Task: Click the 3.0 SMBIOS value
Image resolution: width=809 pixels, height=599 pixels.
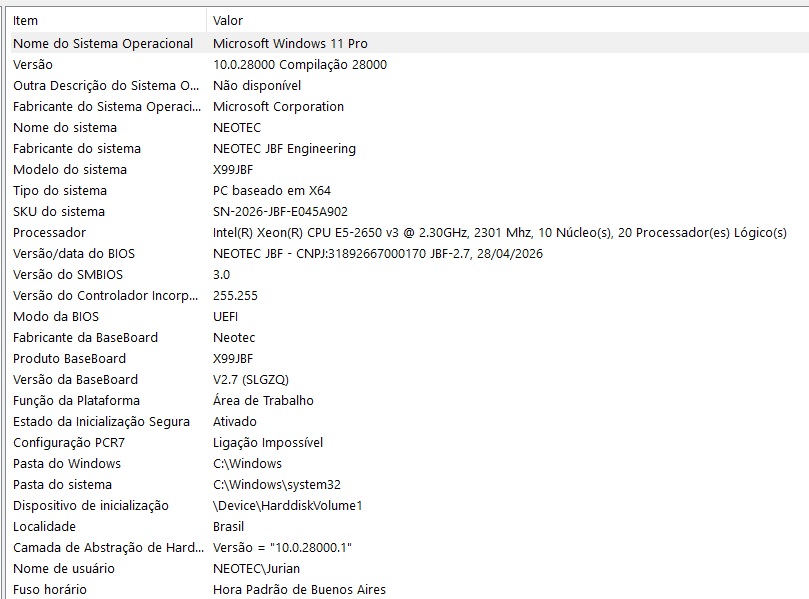Action: tap(221, 274)
